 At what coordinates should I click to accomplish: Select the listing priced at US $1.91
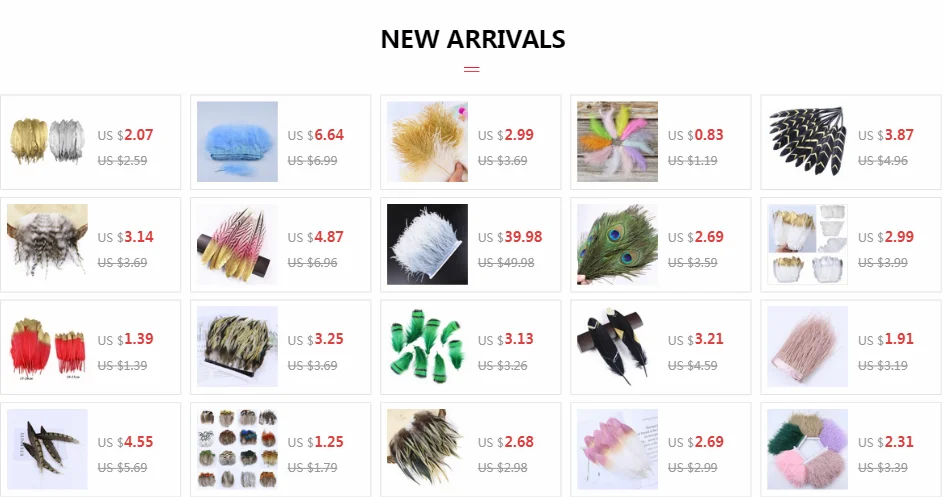click(885, 339)
